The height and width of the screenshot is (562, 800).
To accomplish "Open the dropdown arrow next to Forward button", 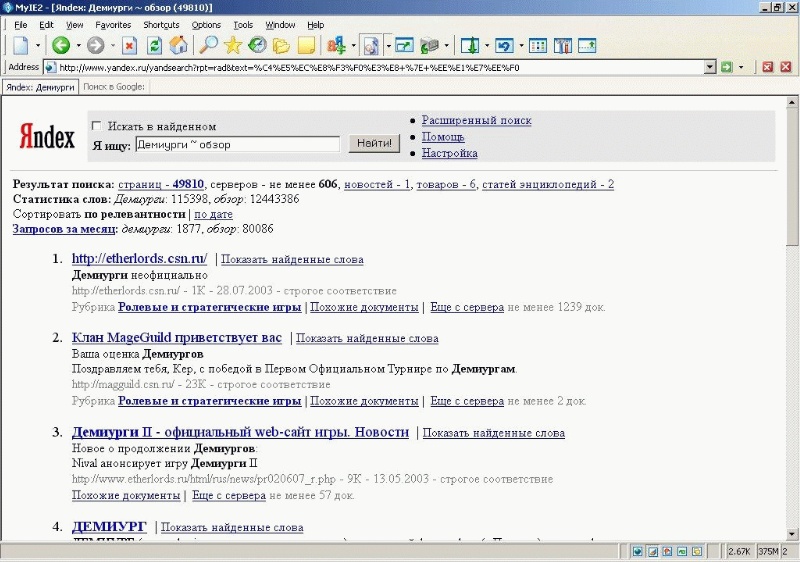I will click(x=113, y=46).
